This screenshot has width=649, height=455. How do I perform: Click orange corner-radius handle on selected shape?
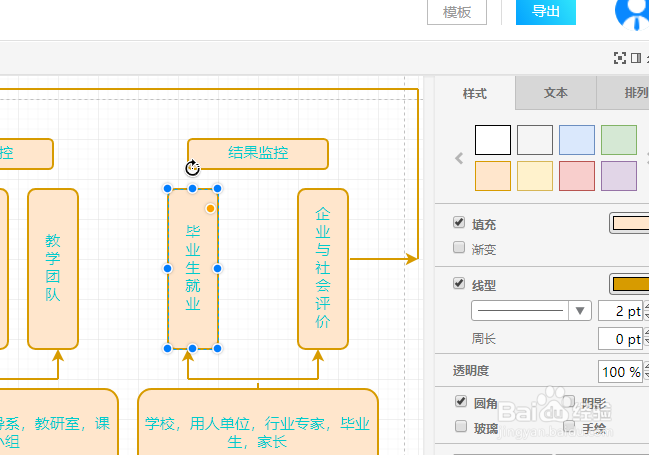point(210,208)
